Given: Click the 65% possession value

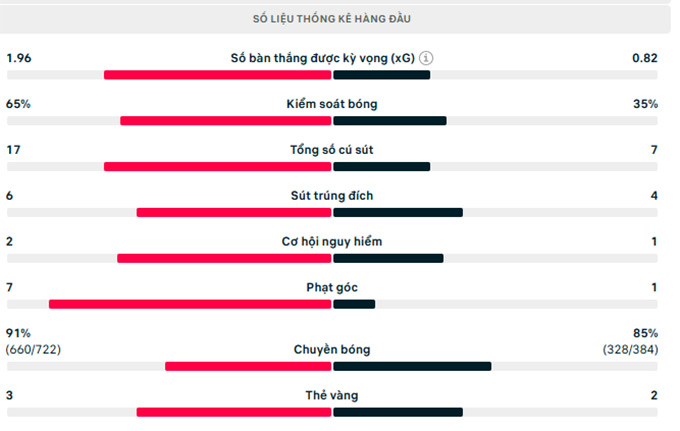Looking at the screenshot, I should (x=18, y=104).
